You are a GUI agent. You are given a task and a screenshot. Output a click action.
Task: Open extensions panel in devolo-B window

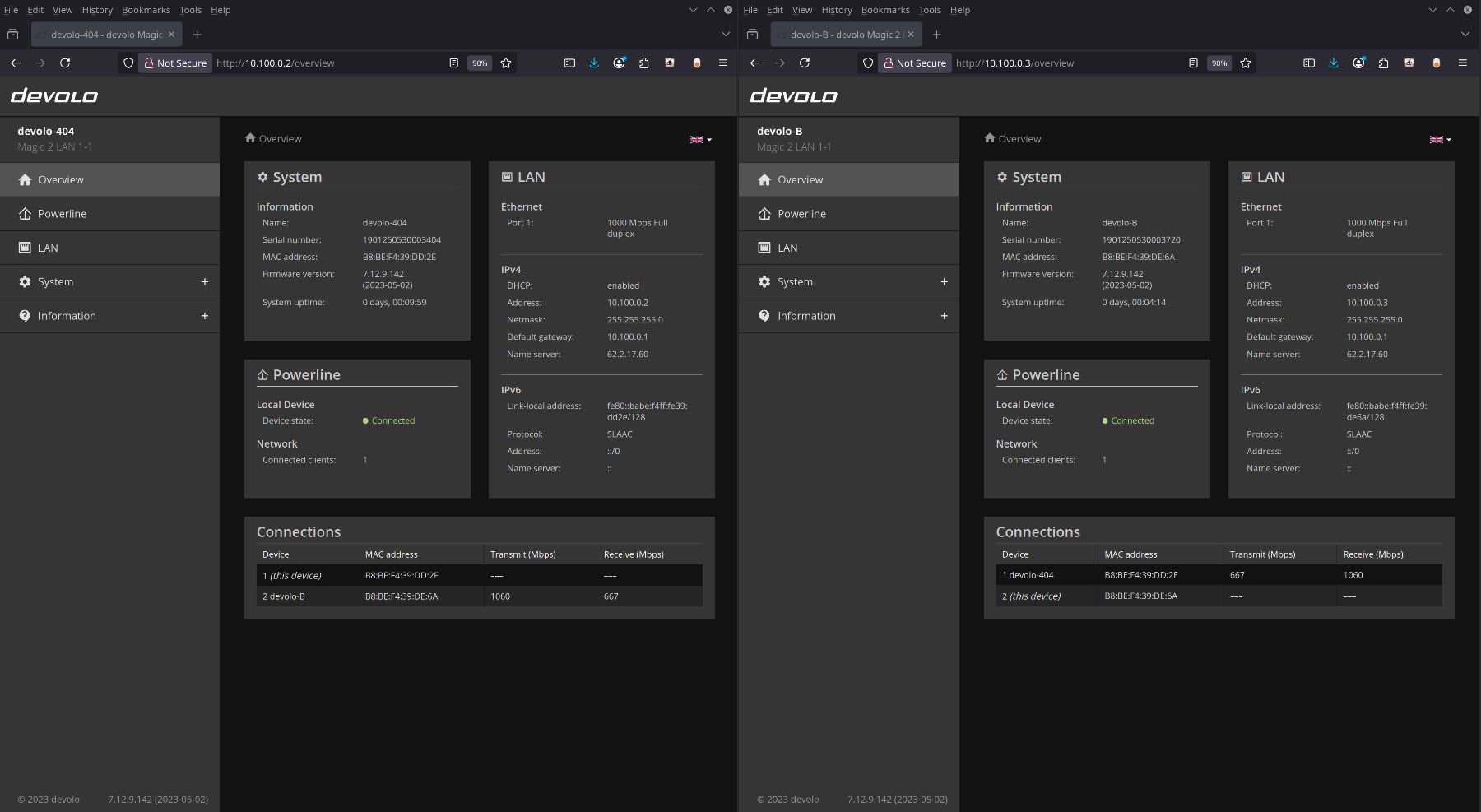[1384, 63]
